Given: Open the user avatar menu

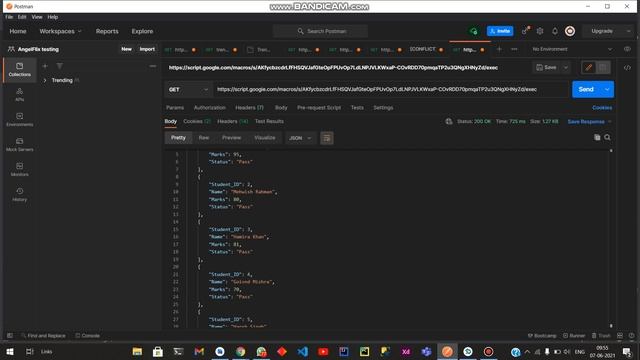Looking at the screenshot, I should click(x=570, y=31).
